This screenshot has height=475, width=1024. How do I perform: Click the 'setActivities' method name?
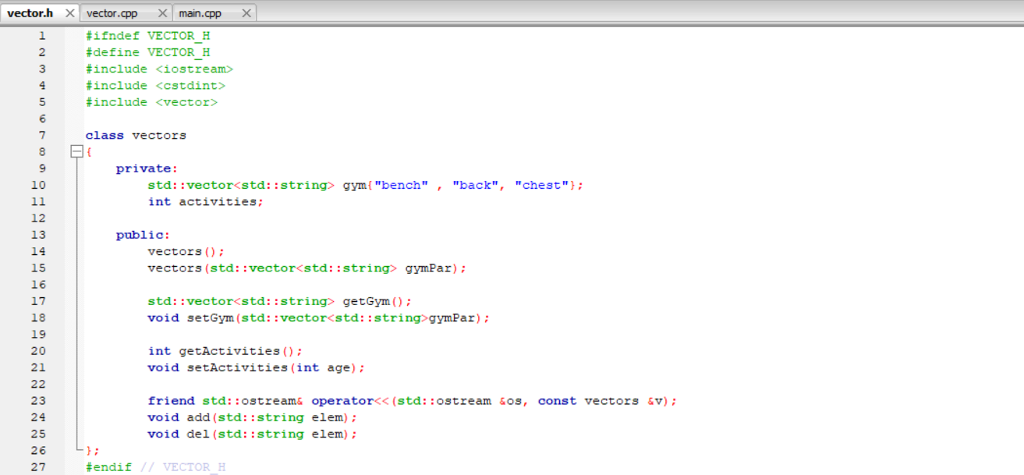[237, 368]
